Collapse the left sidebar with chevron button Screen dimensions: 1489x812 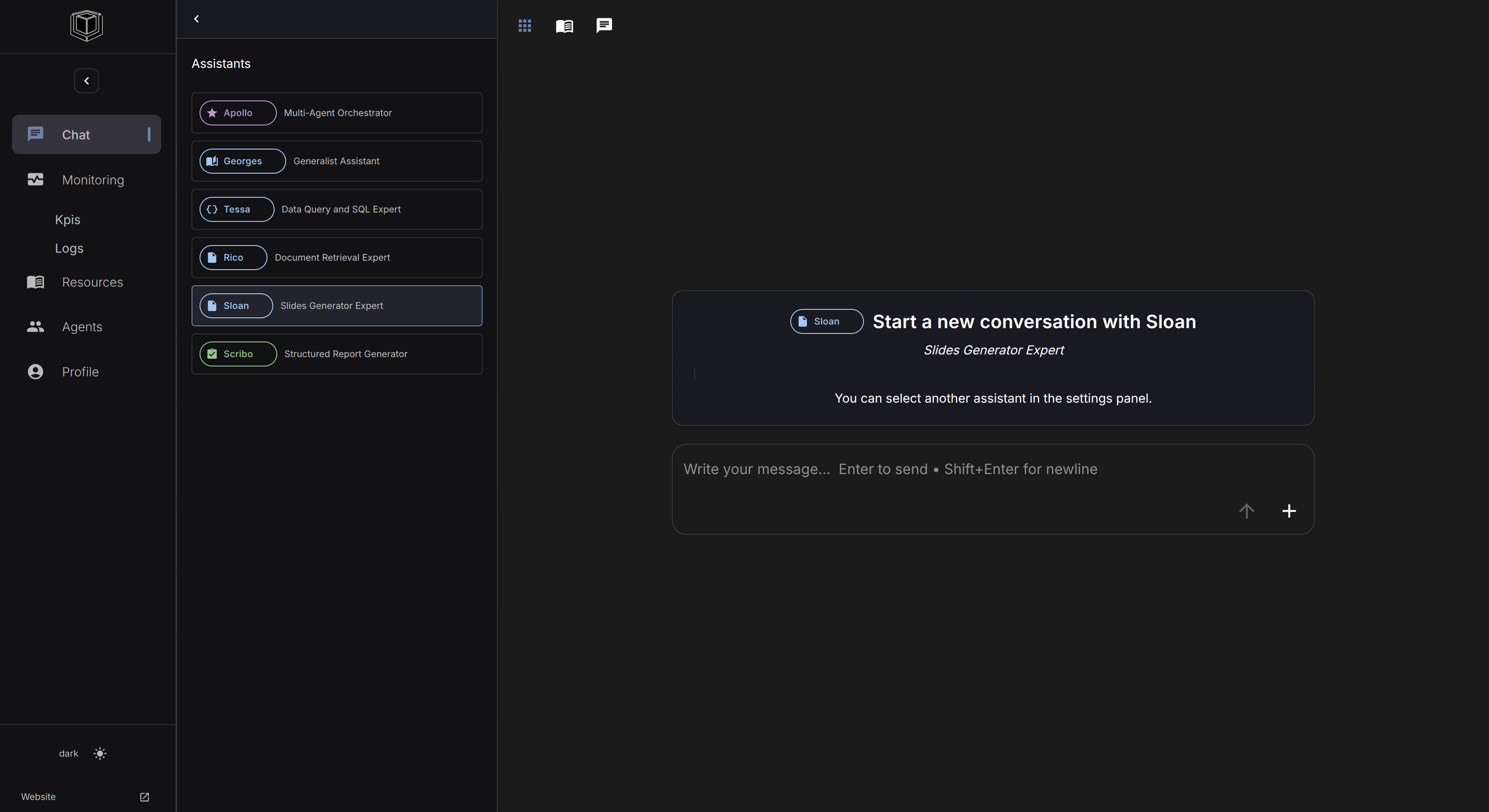87,81
